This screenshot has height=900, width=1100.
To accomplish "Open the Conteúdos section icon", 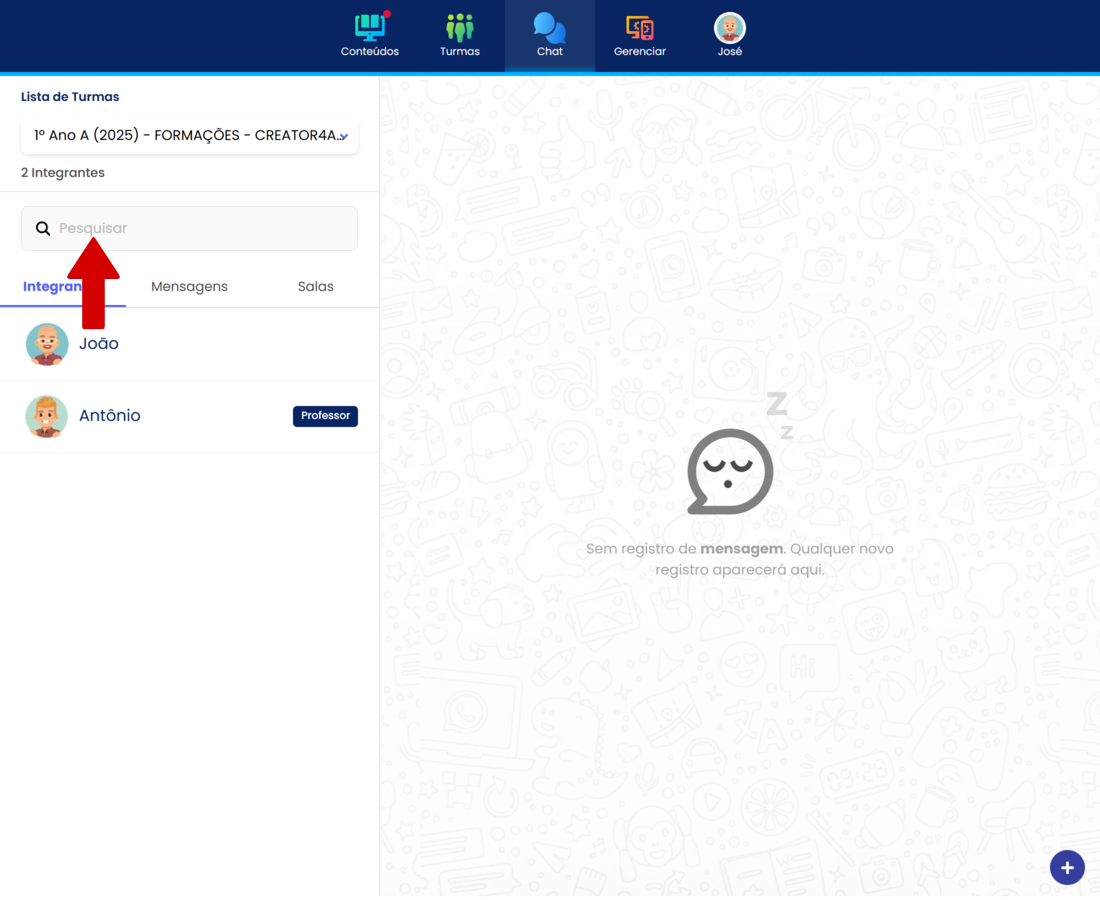I will [x=369, y=28].
